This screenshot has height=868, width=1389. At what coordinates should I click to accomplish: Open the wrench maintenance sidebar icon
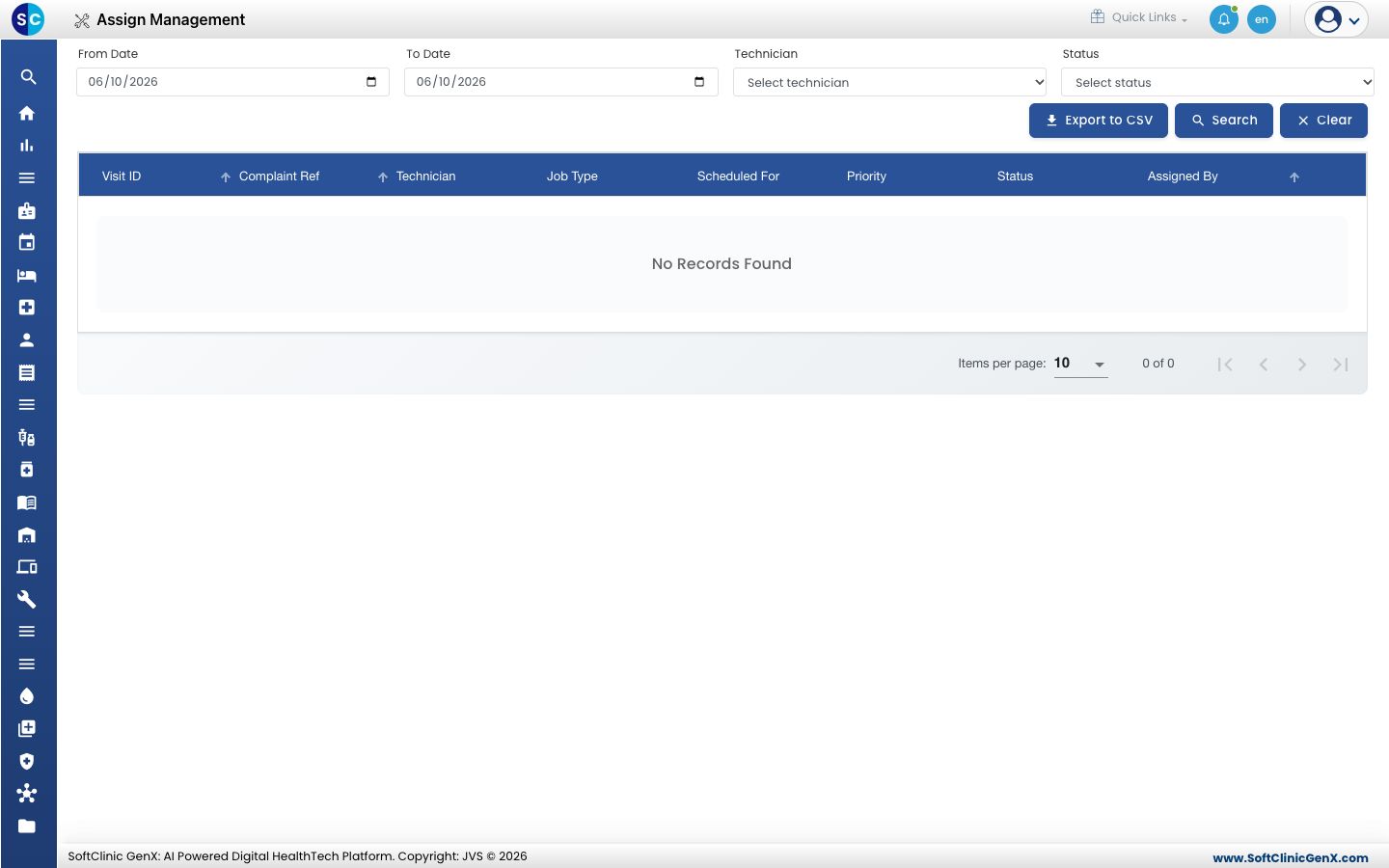[27, 600]
